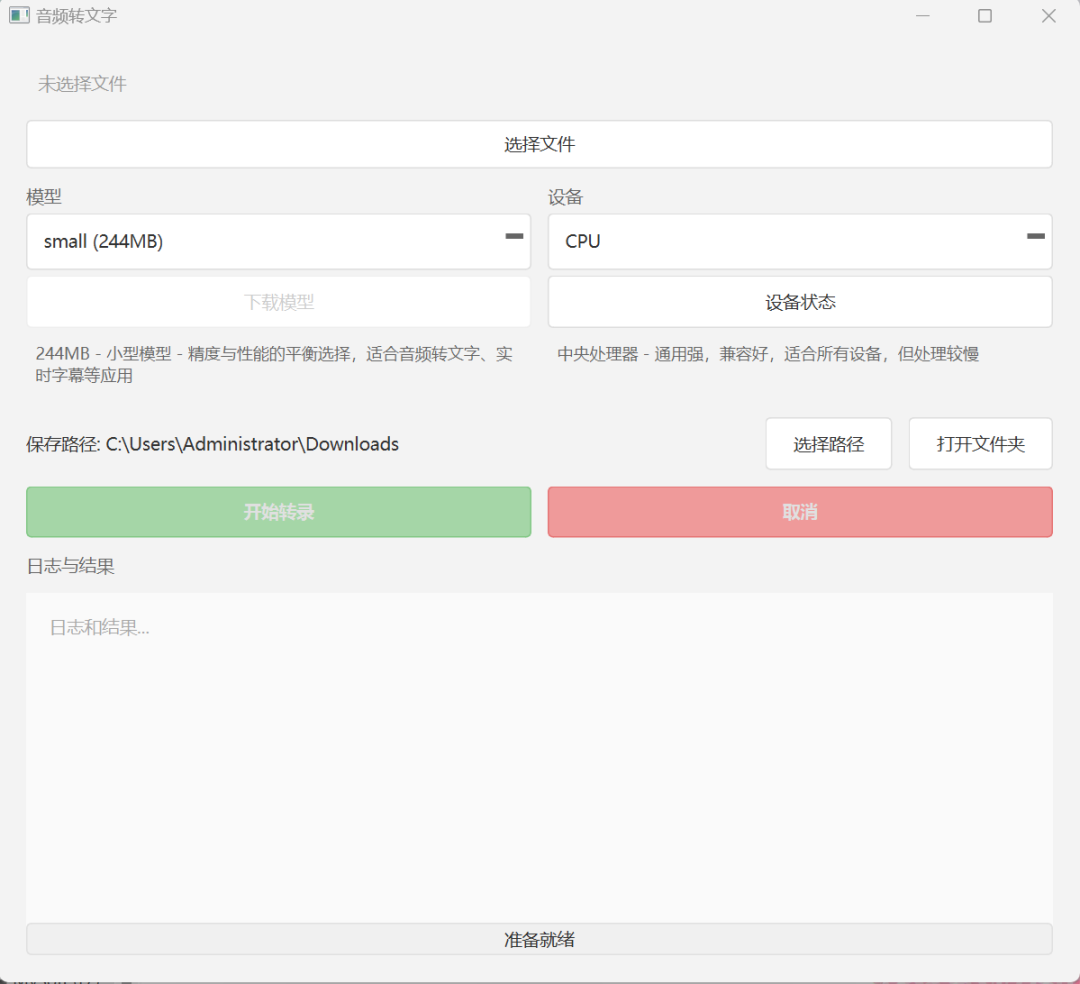The image size is (1080, 984).
Task: Choose save location via 选择路径
Action: click(829, 443)
